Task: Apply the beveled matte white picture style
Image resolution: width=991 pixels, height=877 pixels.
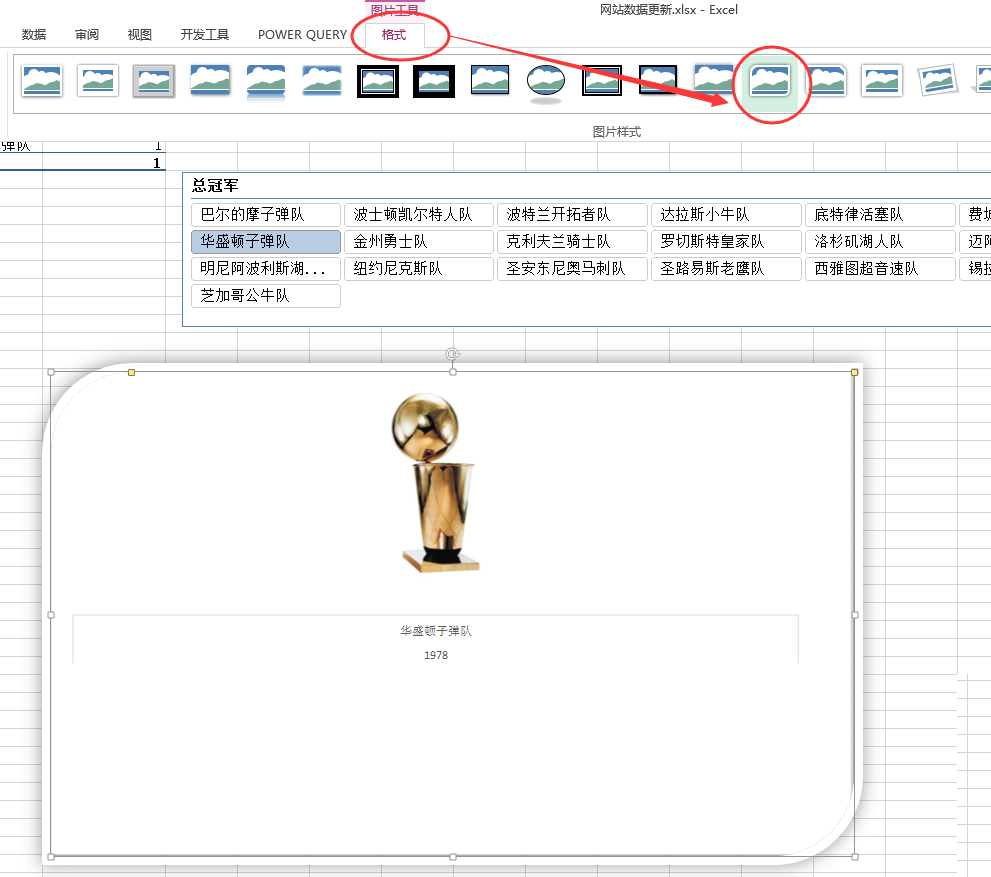Action: point(98,81)
